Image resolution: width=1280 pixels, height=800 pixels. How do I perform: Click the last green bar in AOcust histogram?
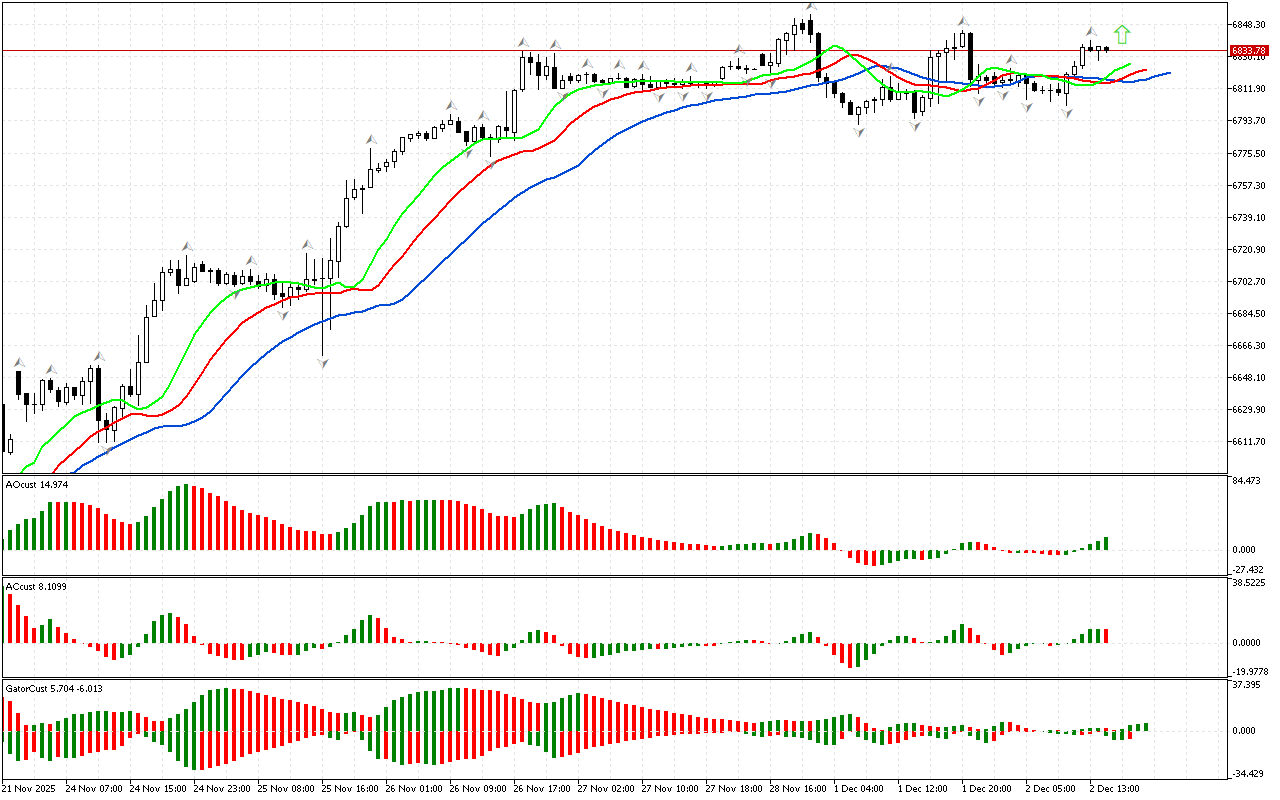1106,543
